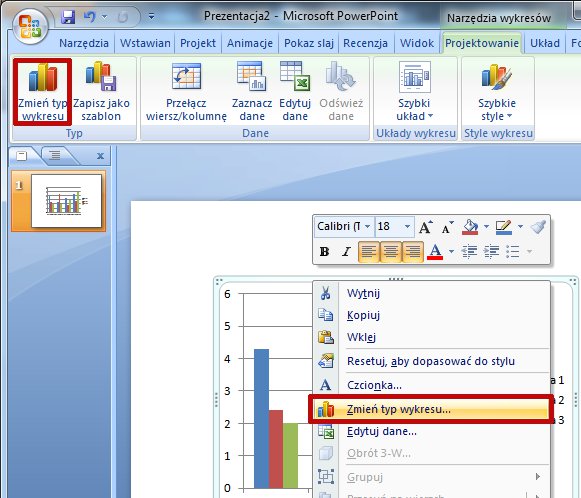Click the Redo icon in quick access
The height and width of the screenshot is (498, 581).
pos(123,17)
